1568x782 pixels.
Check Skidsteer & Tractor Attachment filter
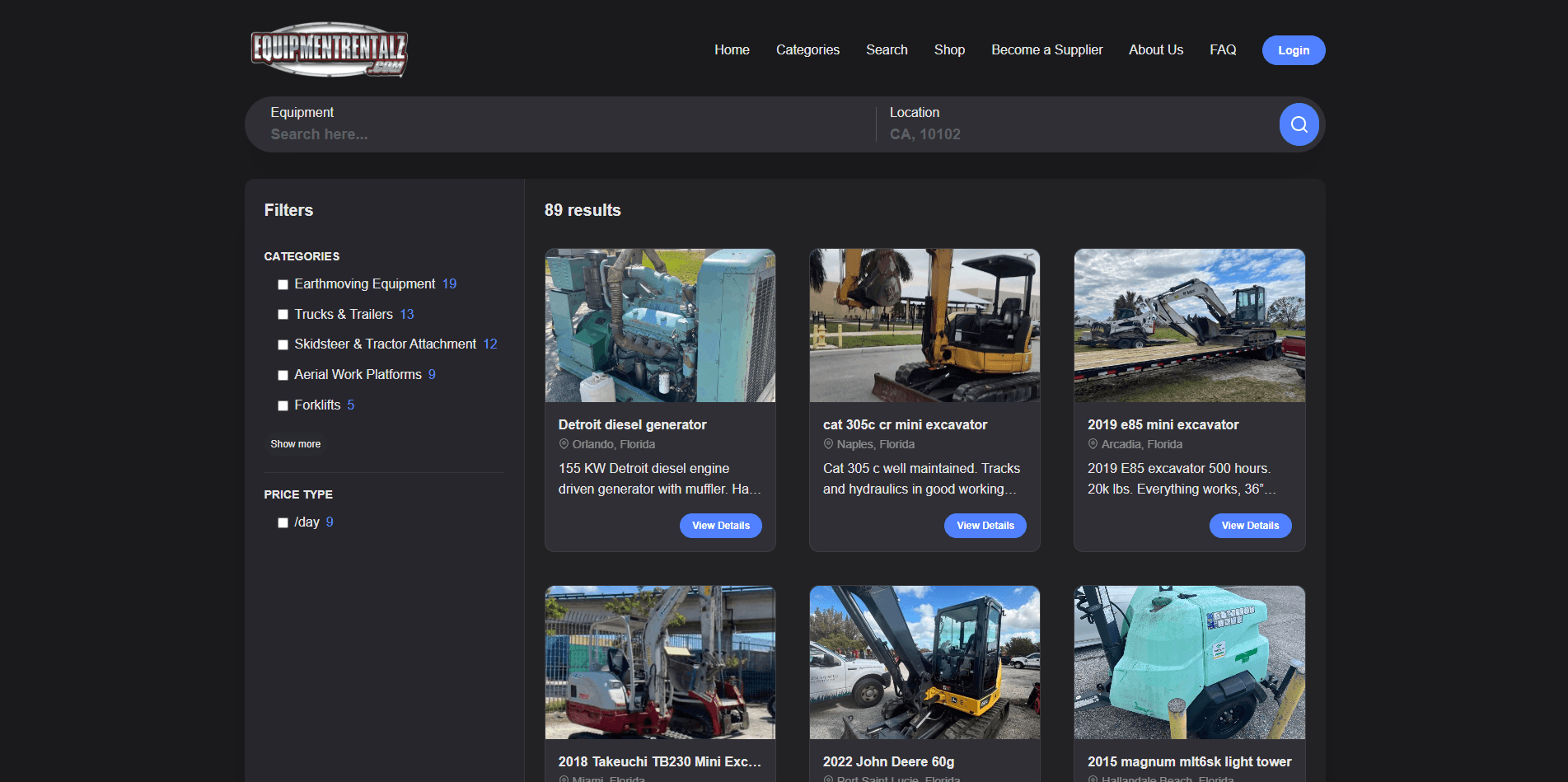click(x=283, y=344)
